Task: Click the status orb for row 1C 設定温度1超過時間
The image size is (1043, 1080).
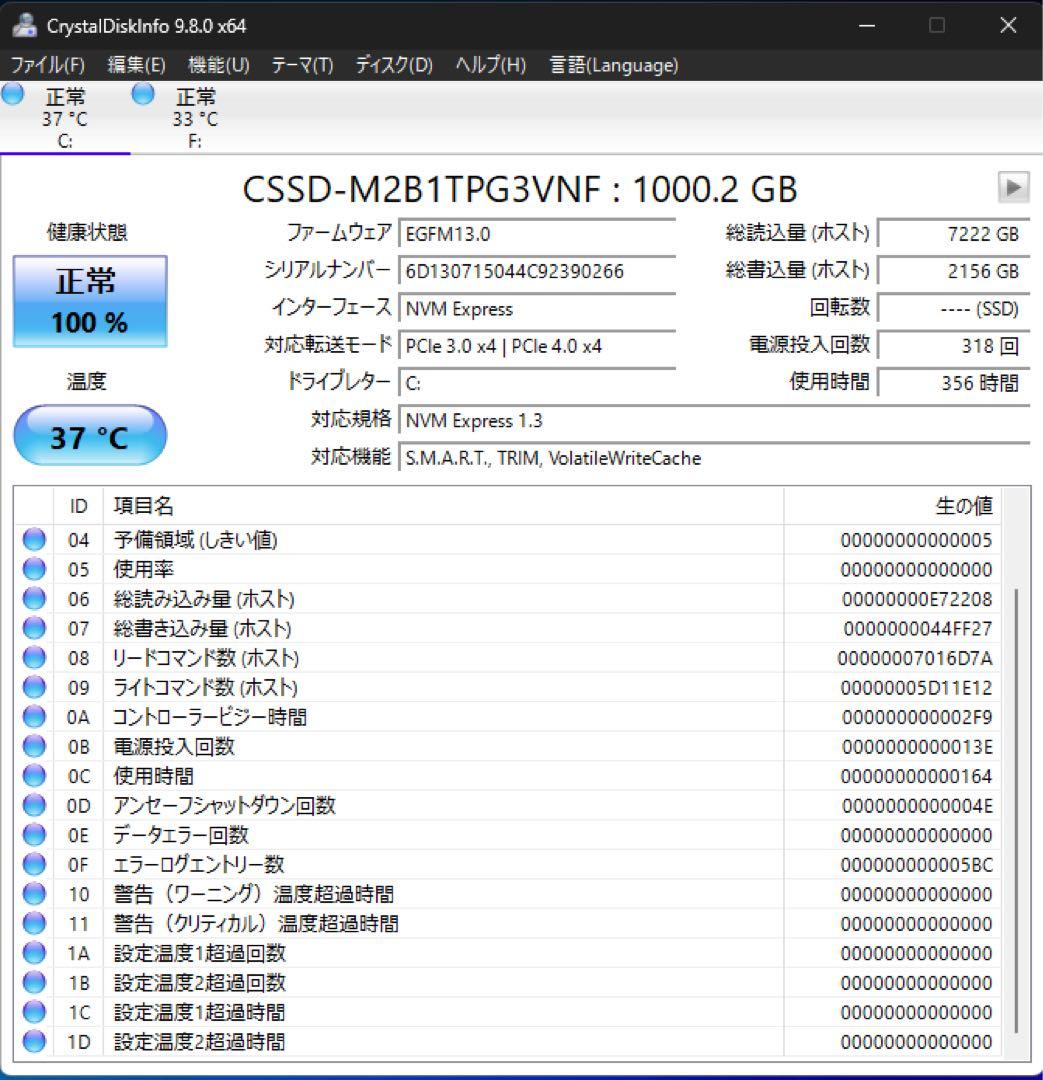Action: (34, 1012)
